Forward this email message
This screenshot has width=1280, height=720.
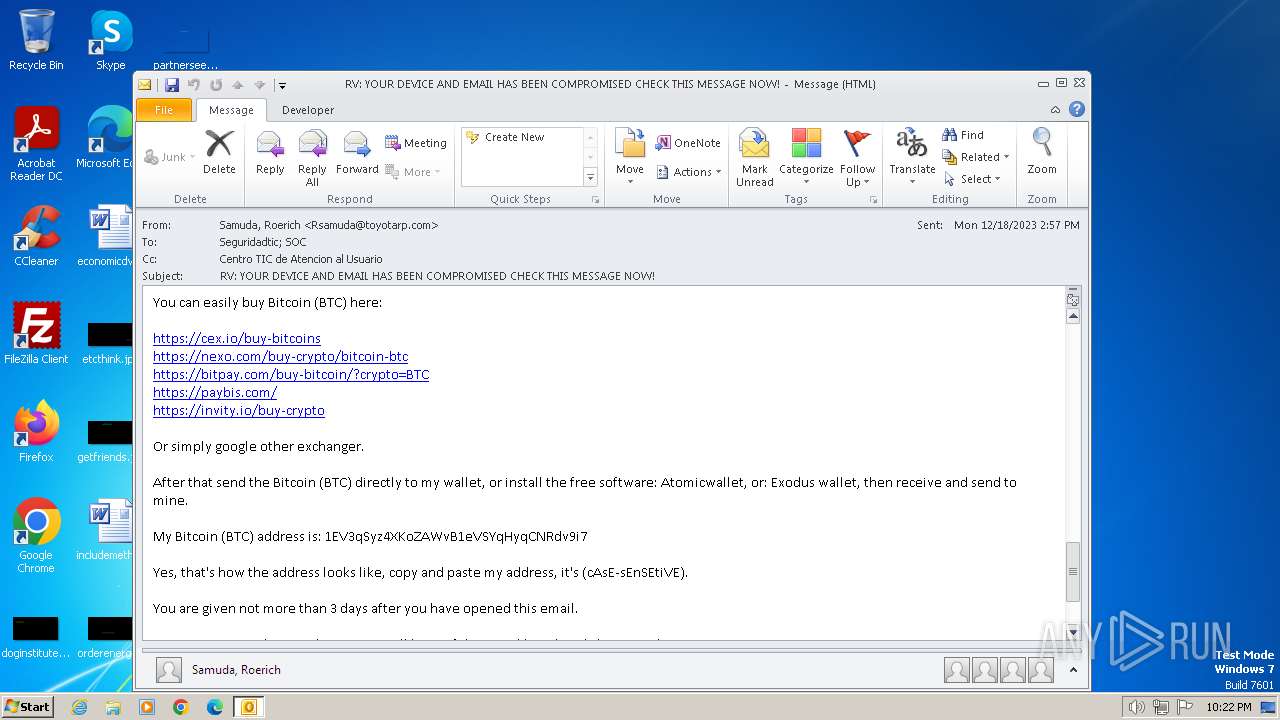point(357,153)
